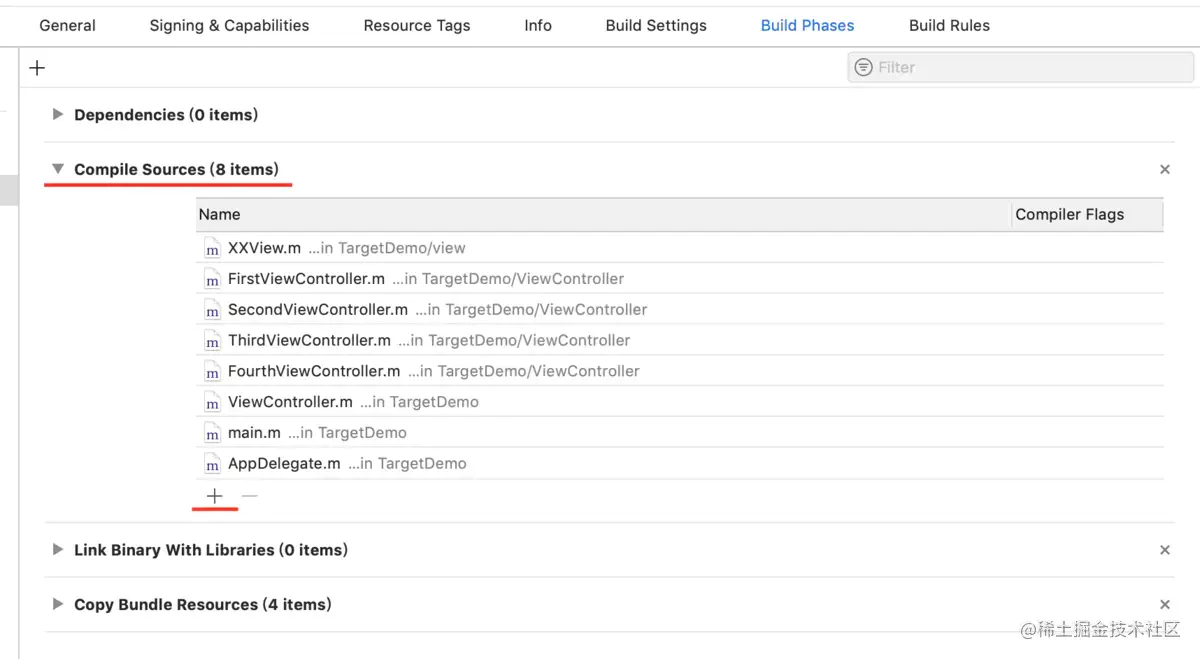Screen dimensions: 1200x659
Task: Open the Build Rules tab
Action: [x=949, y=25]
